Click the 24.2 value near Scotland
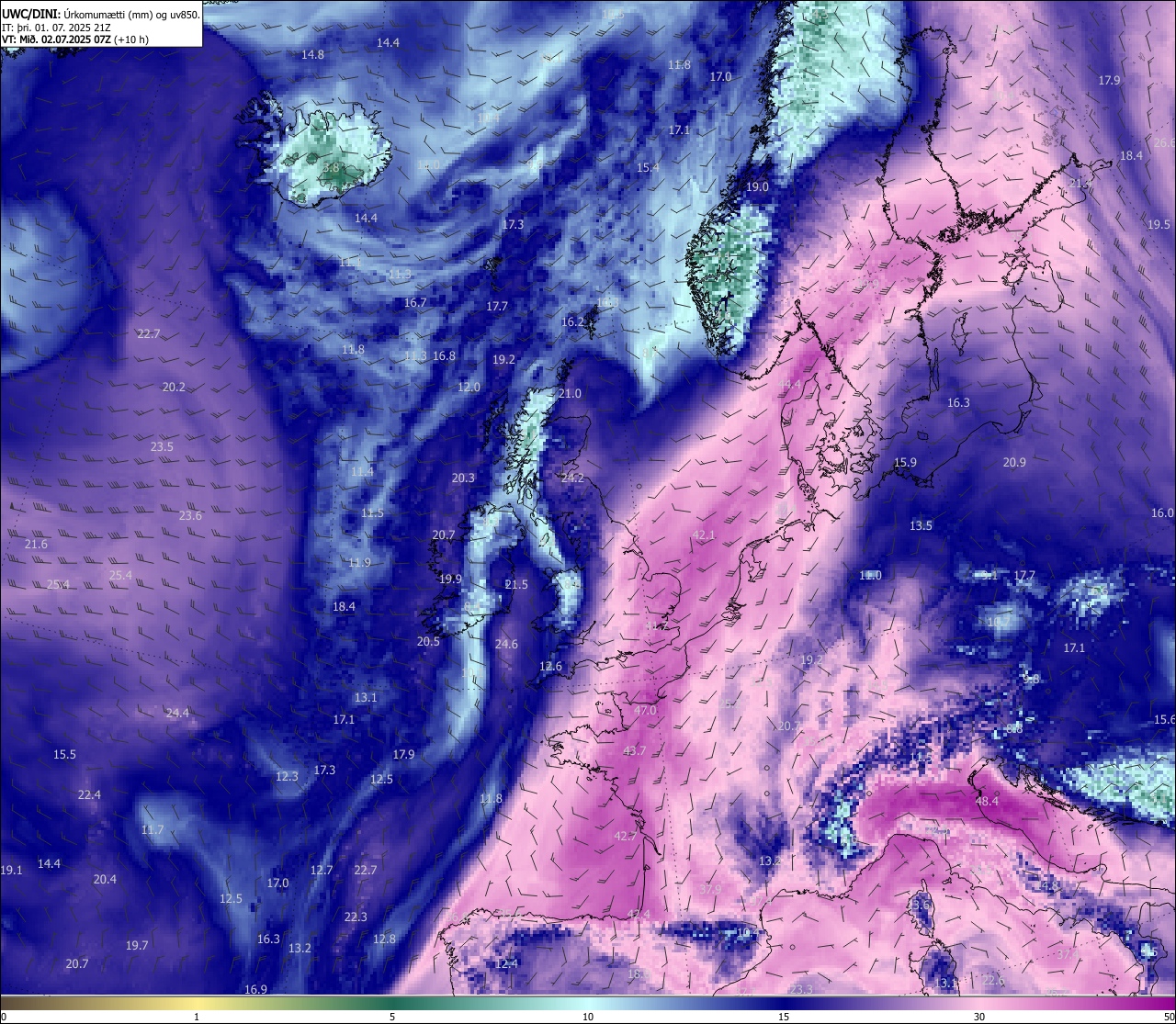 click(572, 478)
